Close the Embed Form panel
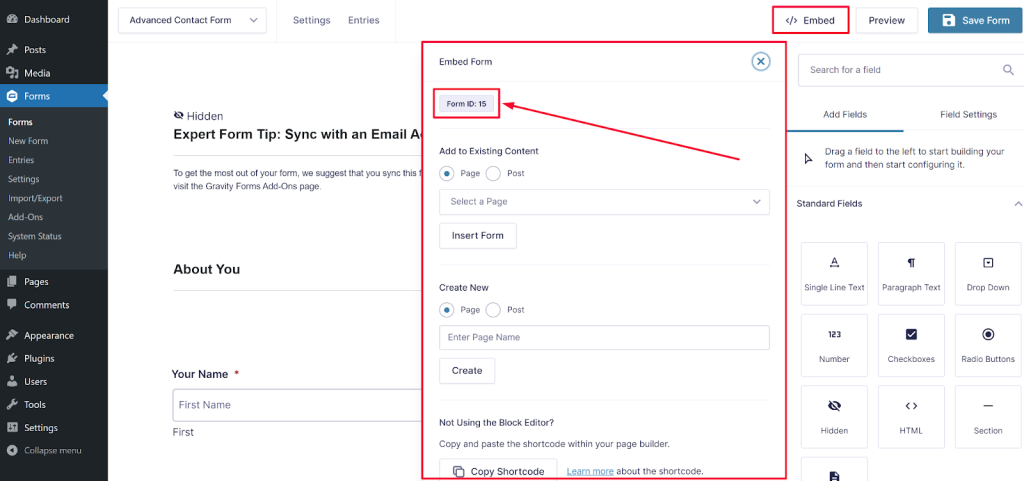1024x481 pixels. [x=761, y=62]
